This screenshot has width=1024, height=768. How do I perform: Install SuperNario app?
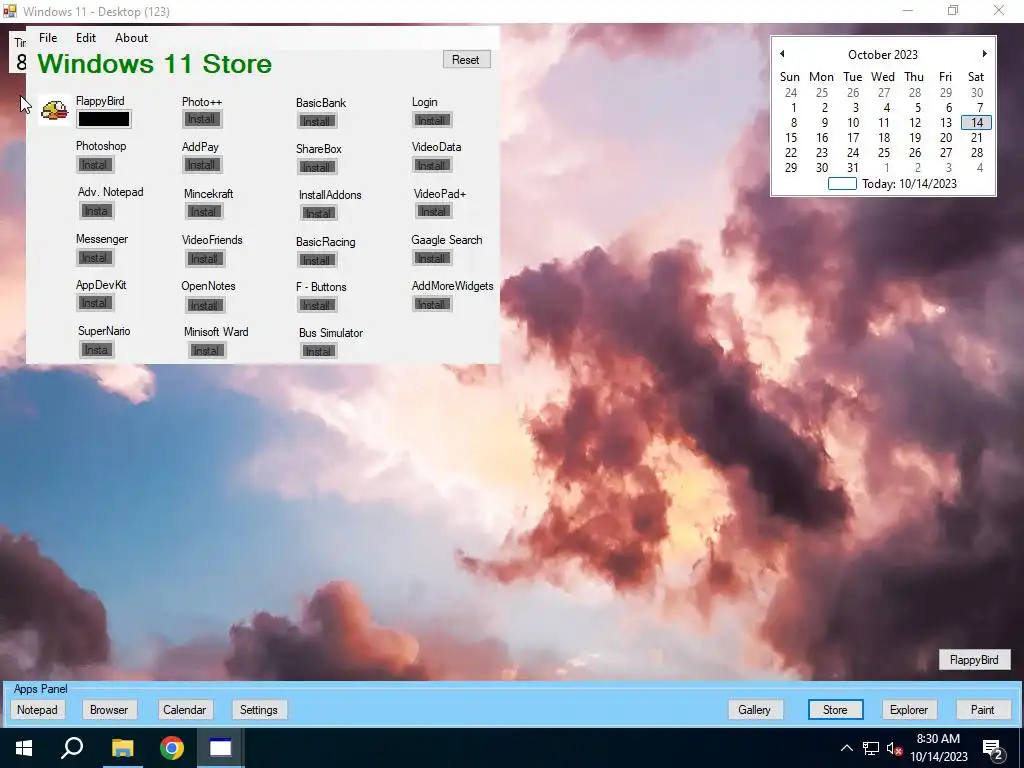coord(97,350)
